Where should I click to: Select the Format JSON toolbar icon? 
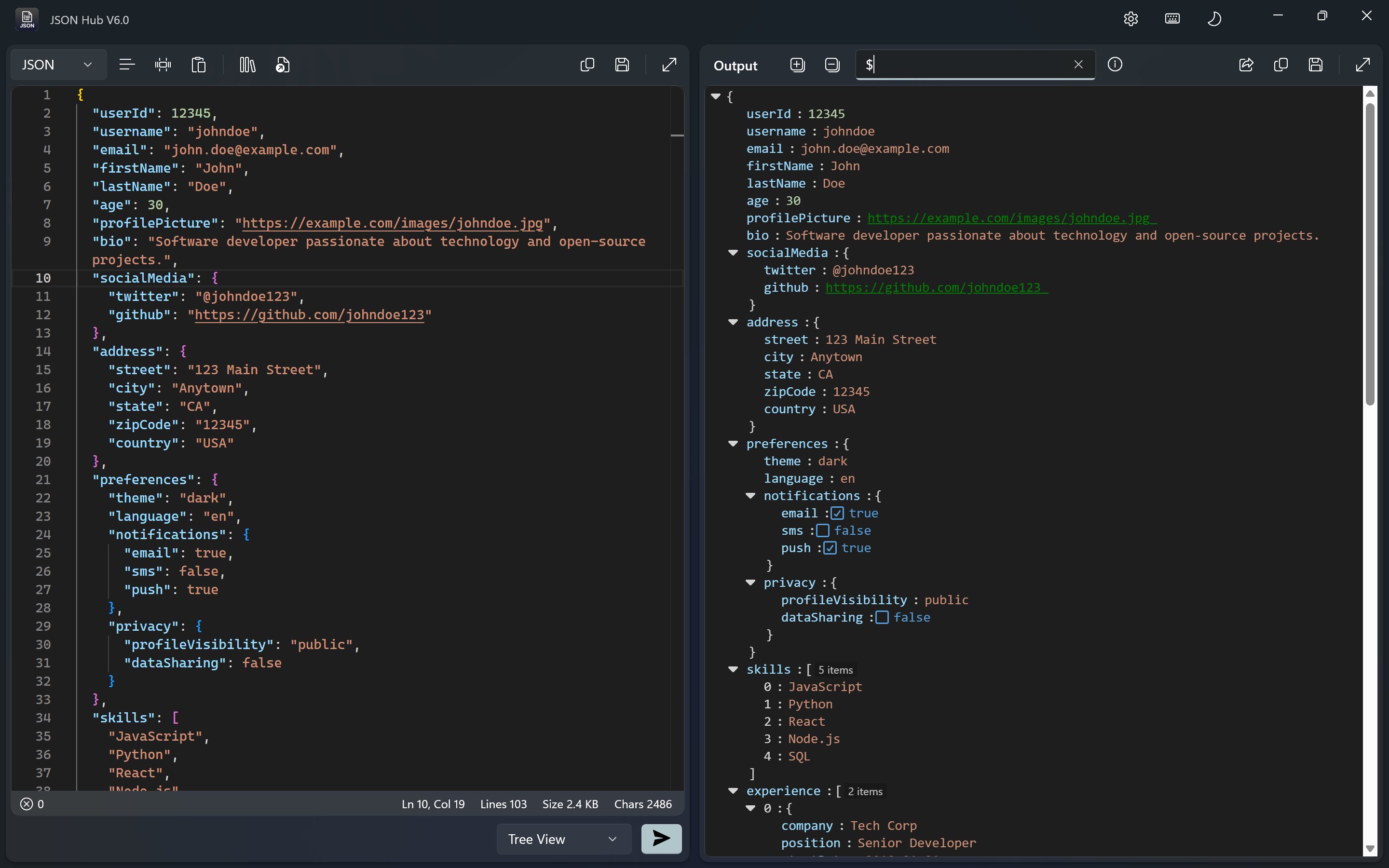click(x=127, y=64)
